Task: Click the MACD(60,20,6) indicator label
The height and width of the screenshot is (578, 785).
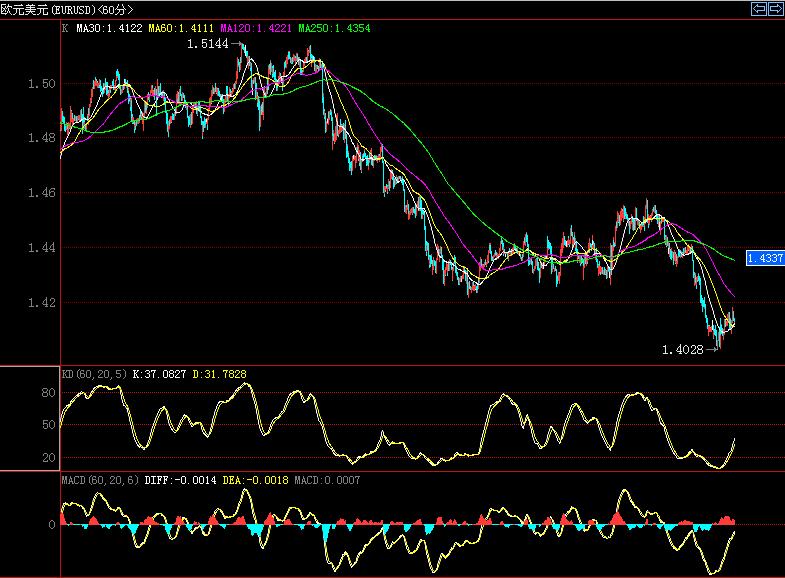Action: pos(100,481)
